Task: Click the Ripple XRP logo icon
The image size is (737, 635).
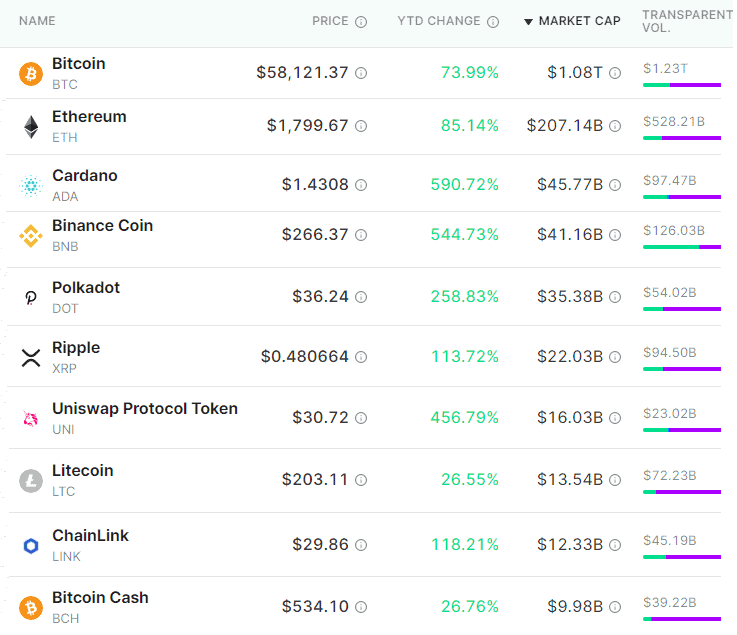Action: point(31,358)
